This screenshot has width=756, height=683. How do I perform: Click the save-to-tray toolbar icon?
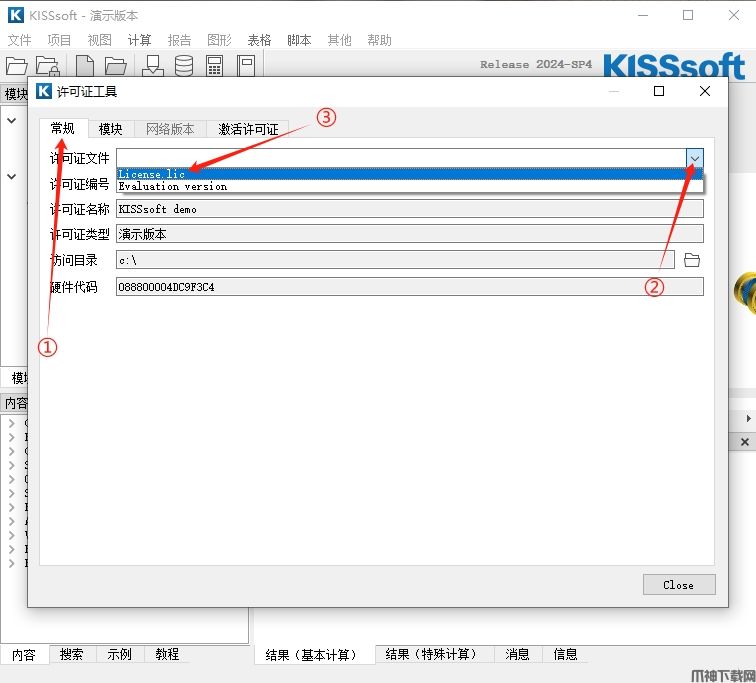[153, 66]
